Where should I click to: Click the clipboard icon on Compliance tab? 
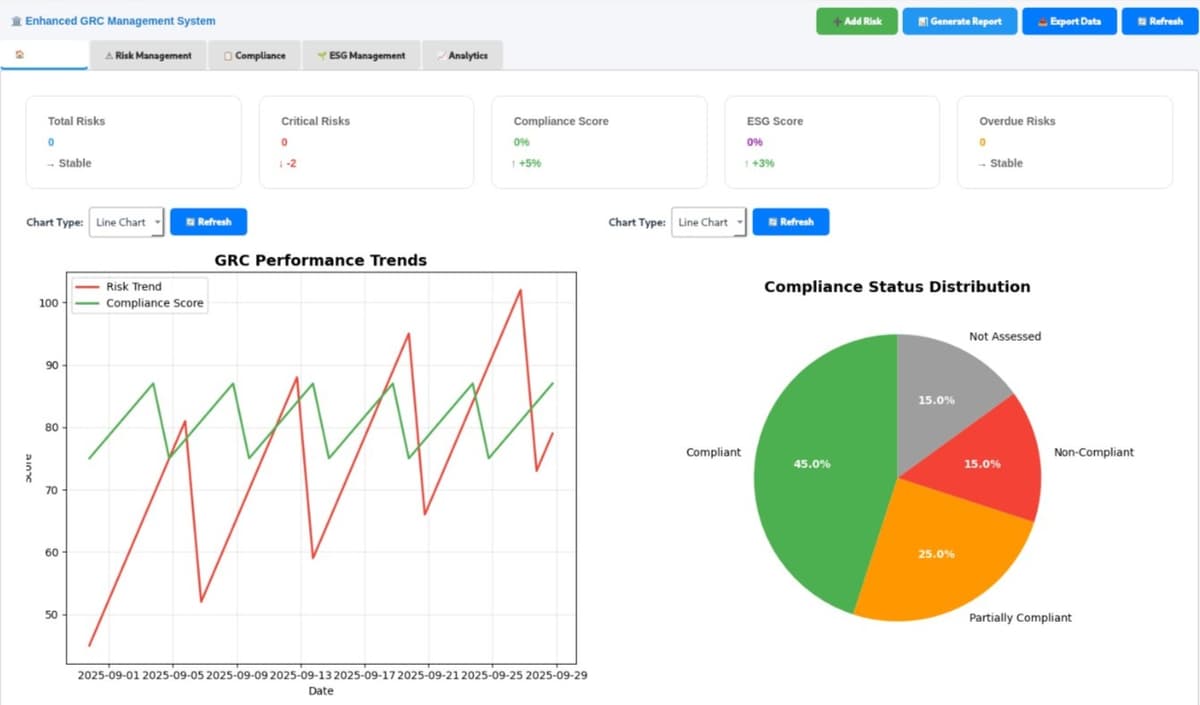pyautogui.click(x=228, y=56)
